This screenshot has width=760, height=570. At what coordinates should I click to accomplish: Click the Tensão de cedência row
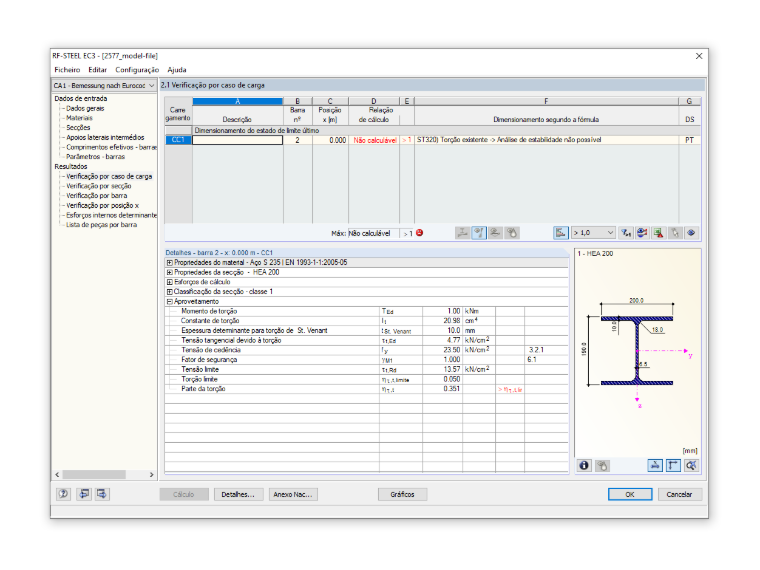(366, 350)
